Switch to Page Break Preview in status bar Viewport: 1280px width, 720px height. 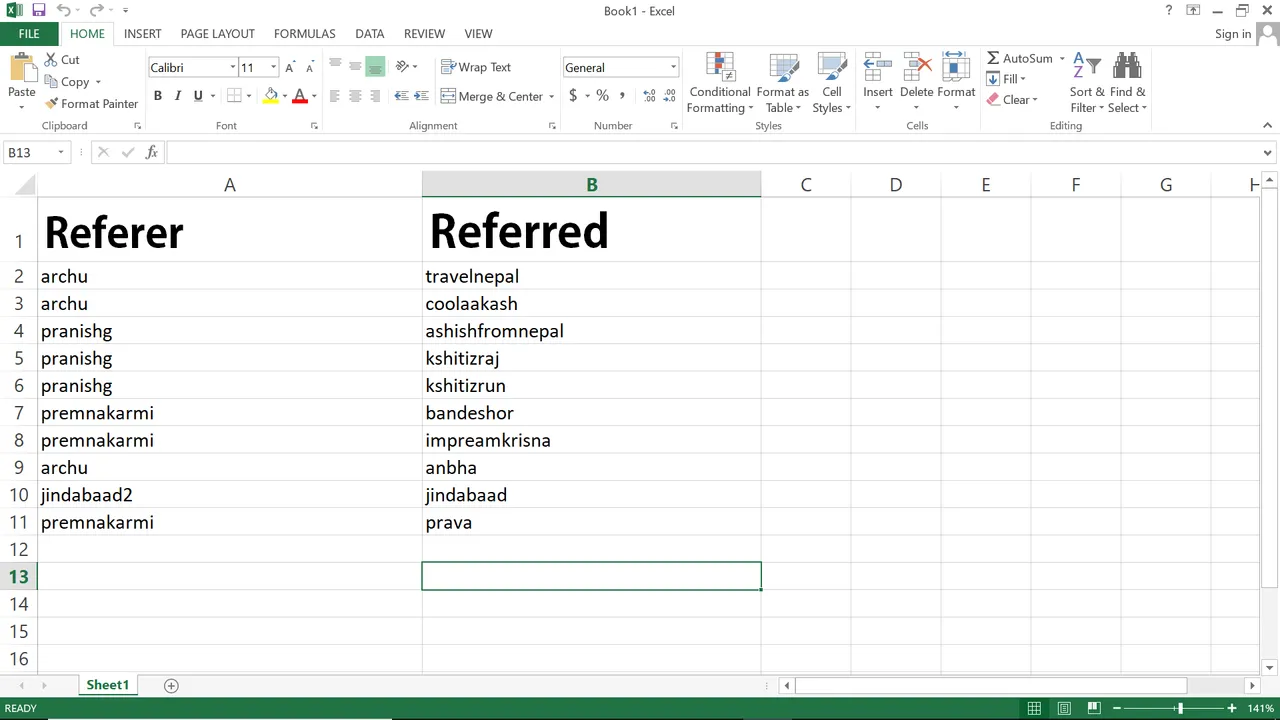(x=1094, y=708)
